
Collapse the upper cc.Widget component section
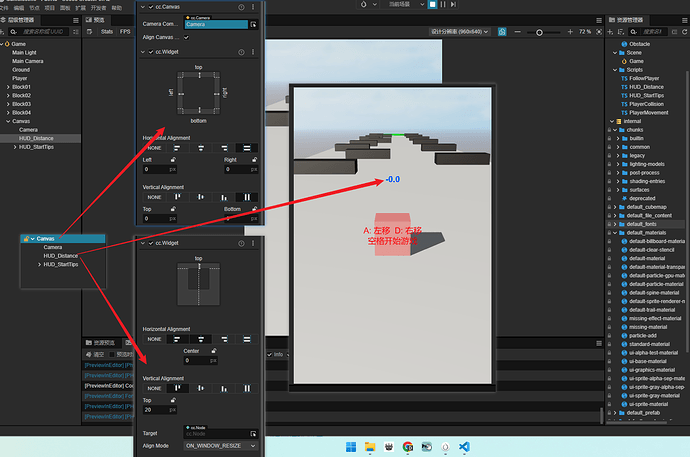[x=143, y=52]
